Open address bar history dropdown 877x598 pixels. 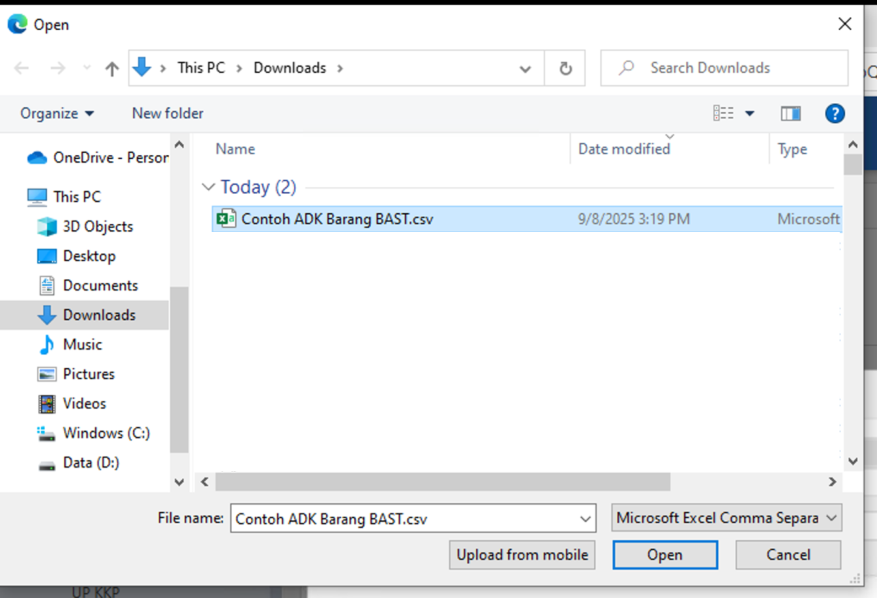point(525,69)
